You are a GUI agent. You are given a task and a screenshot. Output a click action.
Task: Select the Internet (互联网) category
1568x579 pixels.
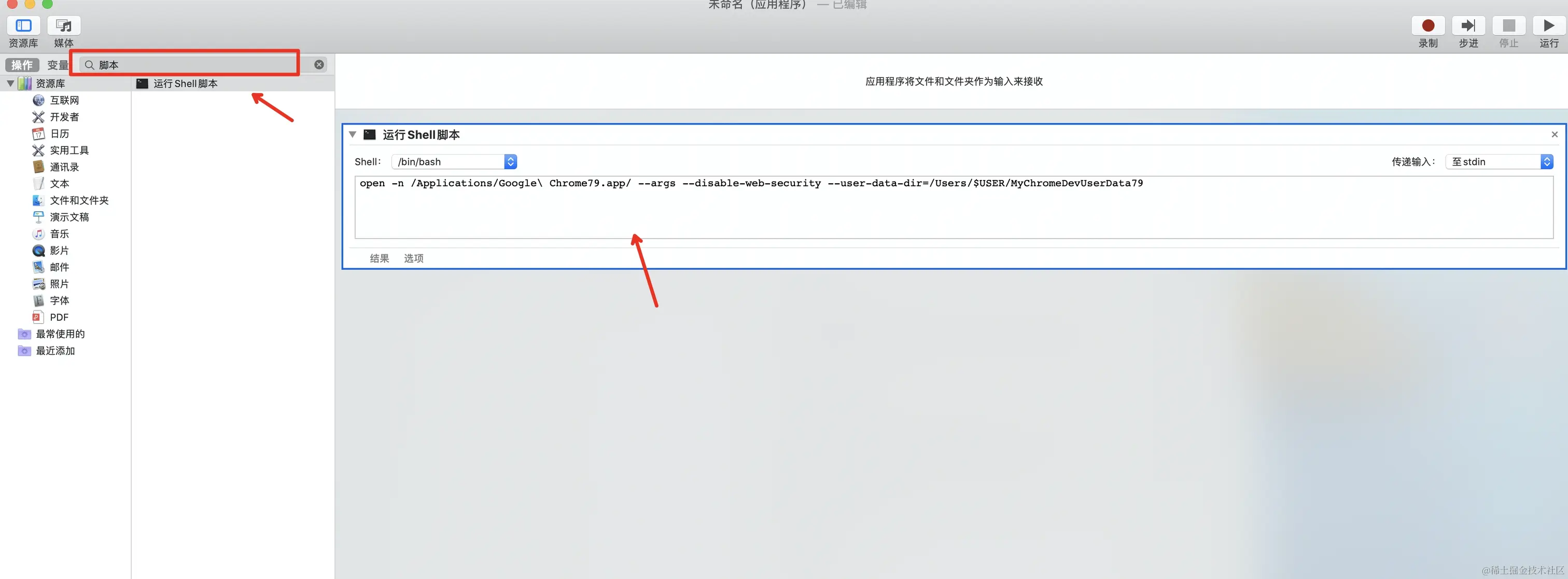tap(64, 101)
